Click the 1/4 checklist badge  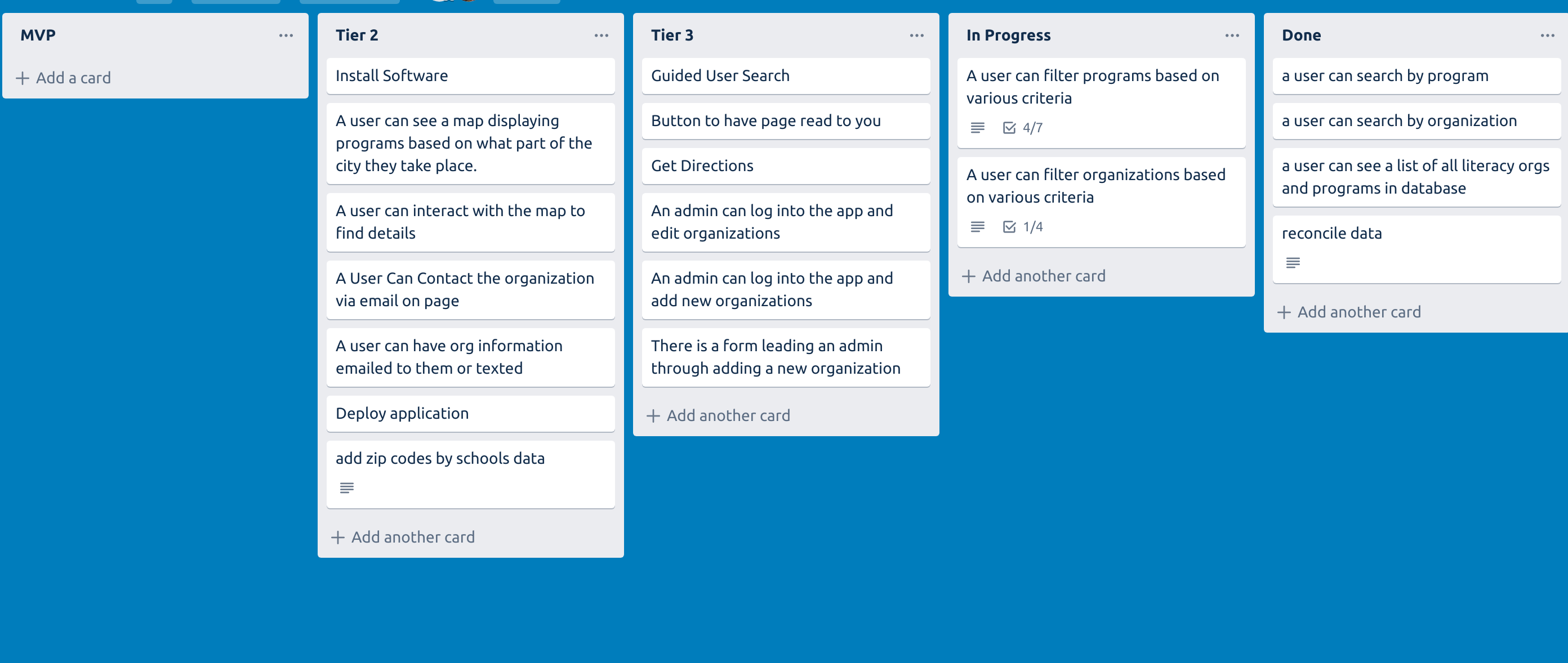(1023, 227)
